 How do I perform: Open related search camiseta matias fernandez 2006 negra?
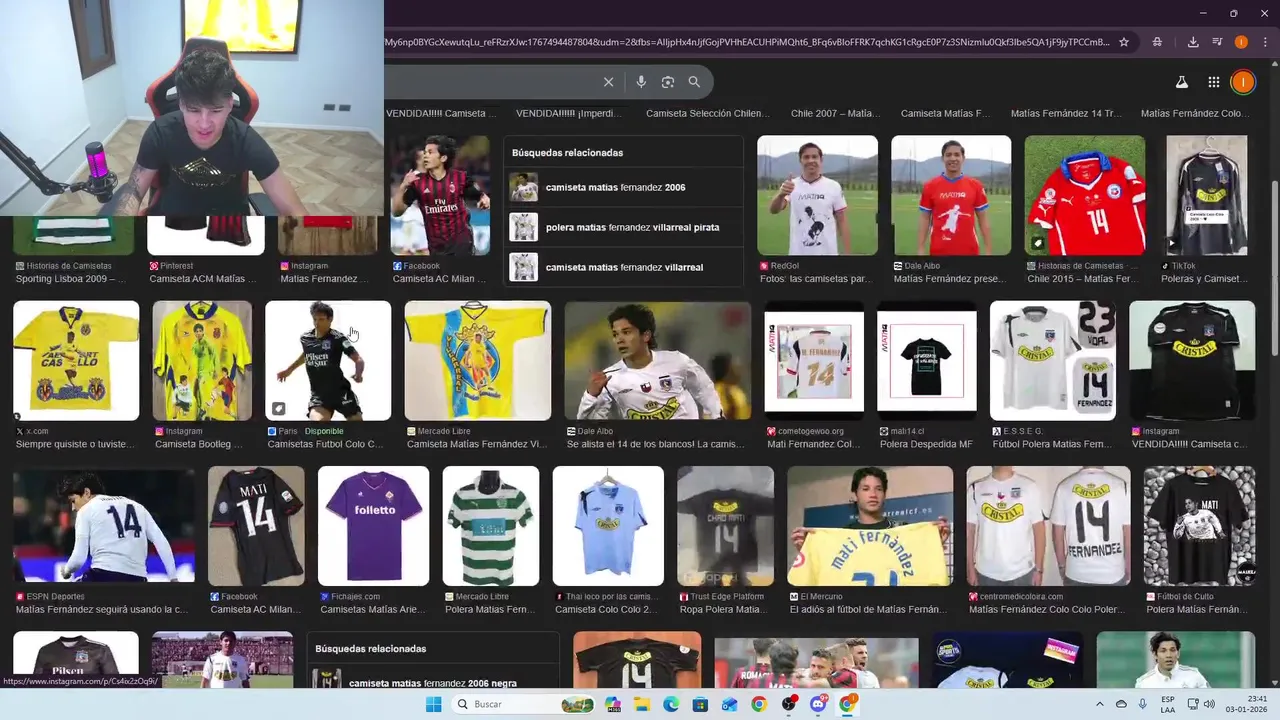432,683
